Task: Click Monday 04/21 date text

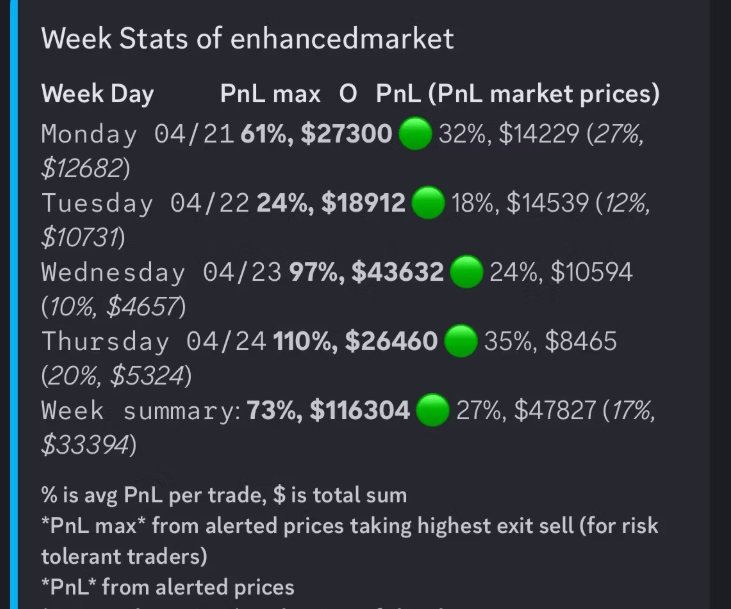Action: pyautogui.click(x=138, y=134)
